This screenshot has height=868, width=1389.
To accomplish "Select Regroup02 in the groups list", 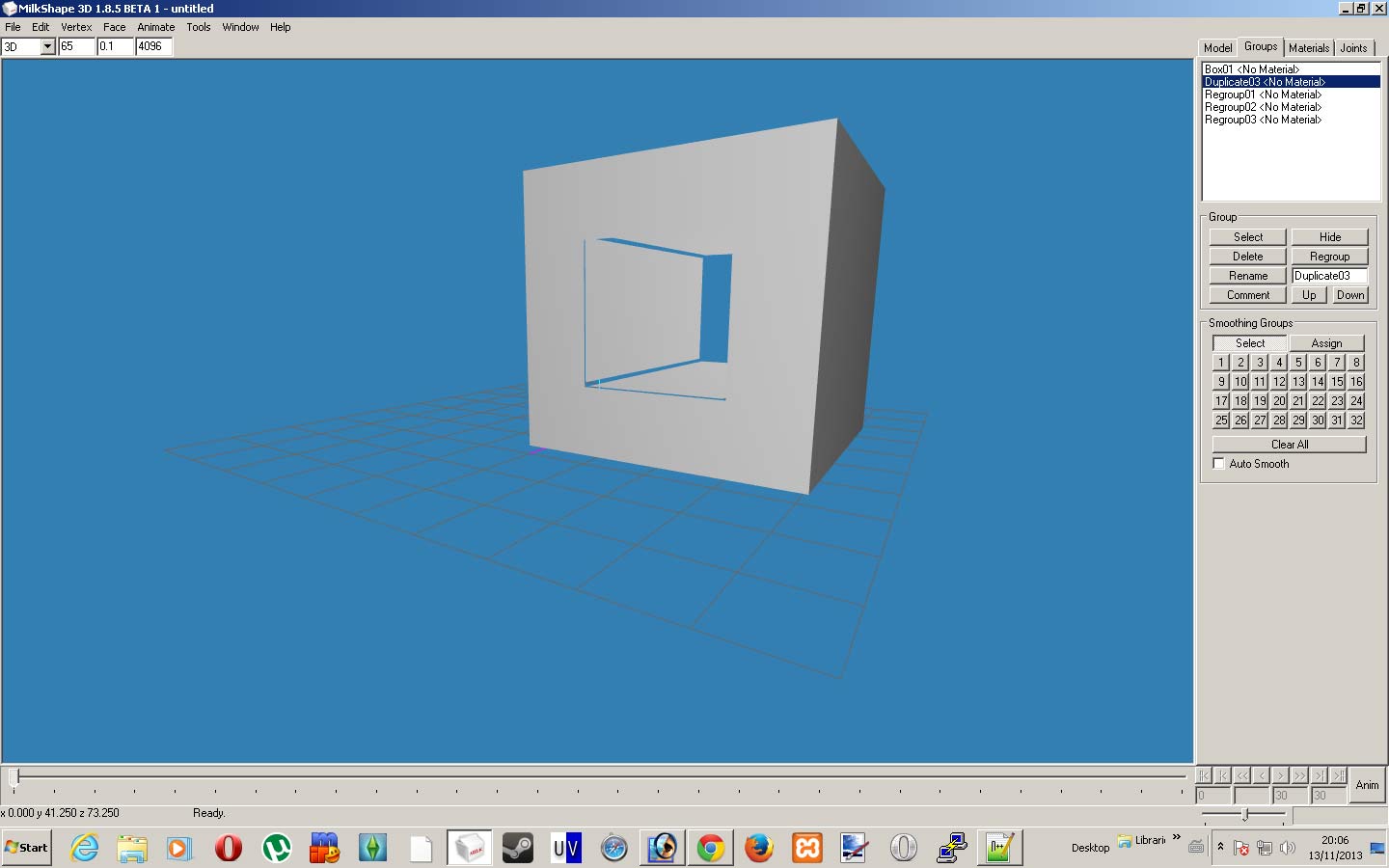I will point(1263,107).
